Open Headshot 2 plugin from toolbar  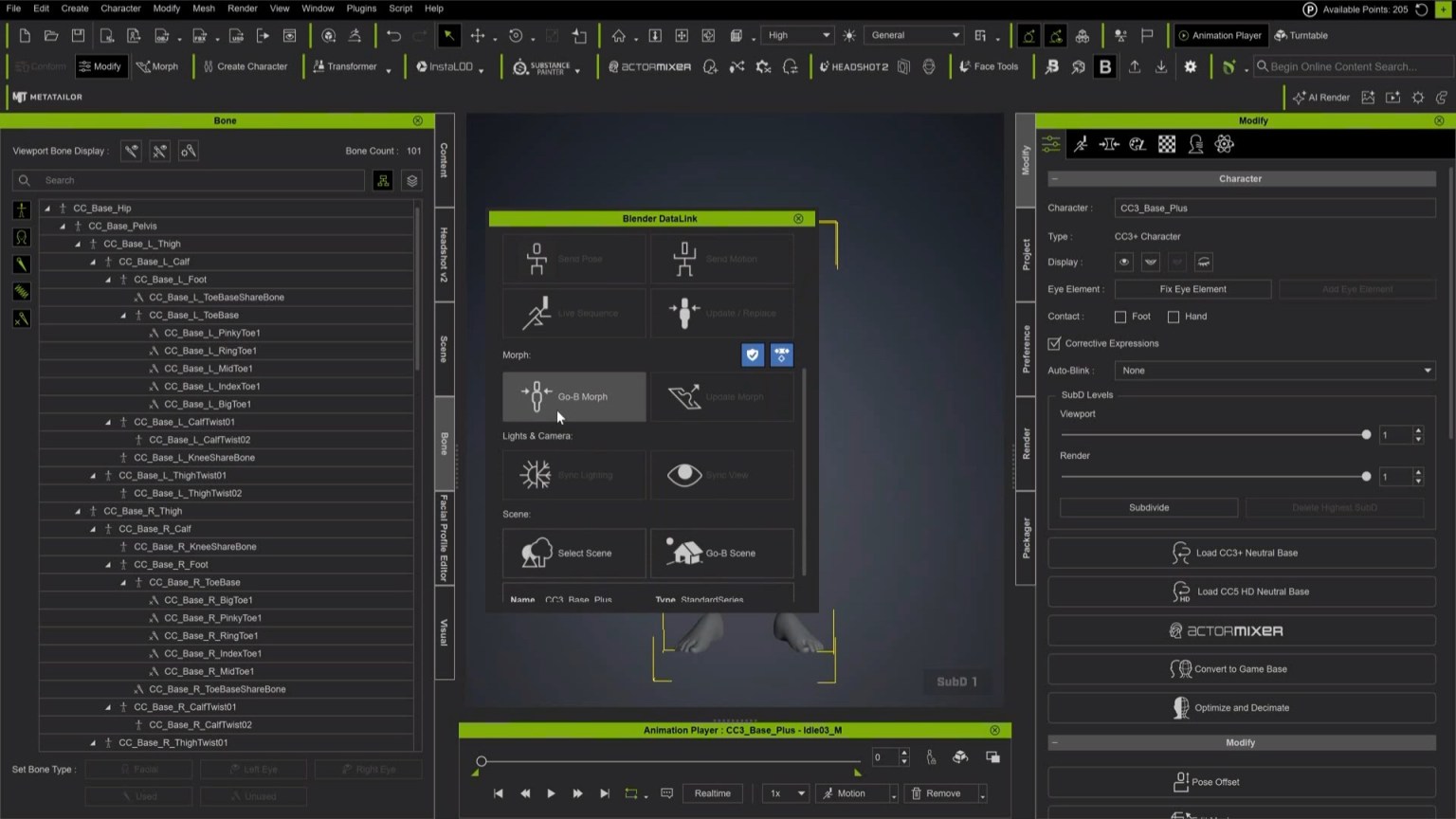(853, 66)
